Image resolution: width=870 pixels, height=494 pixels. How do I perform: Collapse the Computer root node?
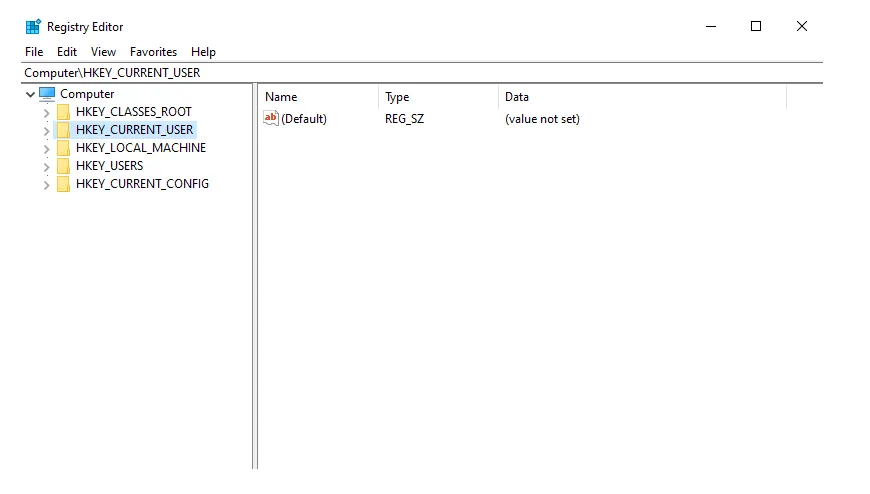31,94
